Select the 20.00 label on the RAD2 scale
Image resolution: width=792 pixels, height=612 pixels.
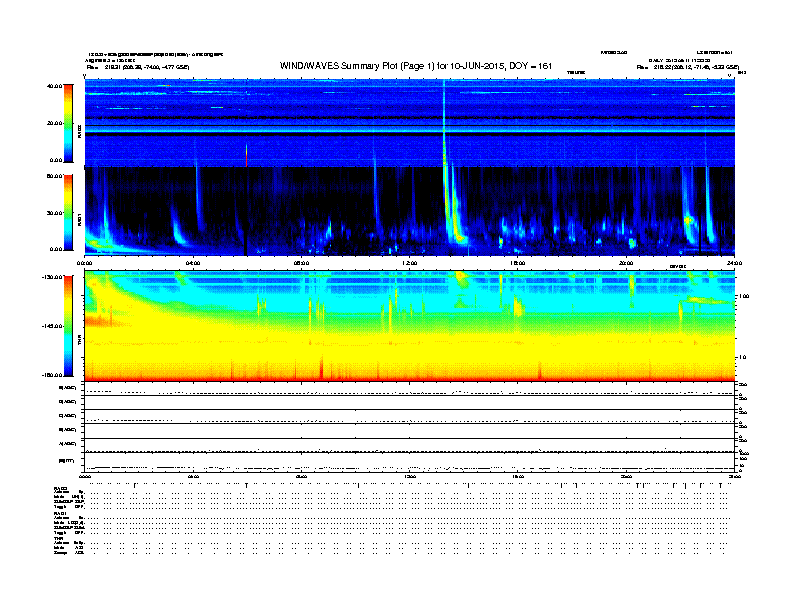point(54,123)
